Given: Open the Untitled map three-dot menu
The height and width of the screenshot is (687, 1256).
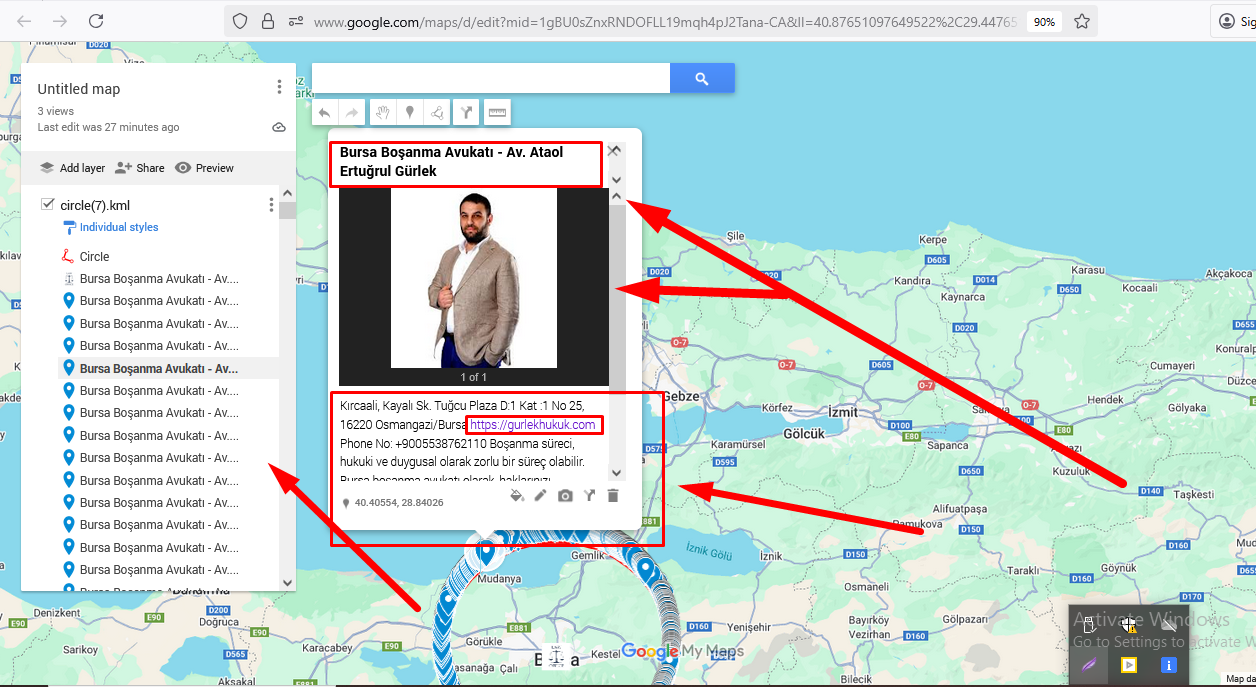Looking at the screenshot, I should pos(279,88).
